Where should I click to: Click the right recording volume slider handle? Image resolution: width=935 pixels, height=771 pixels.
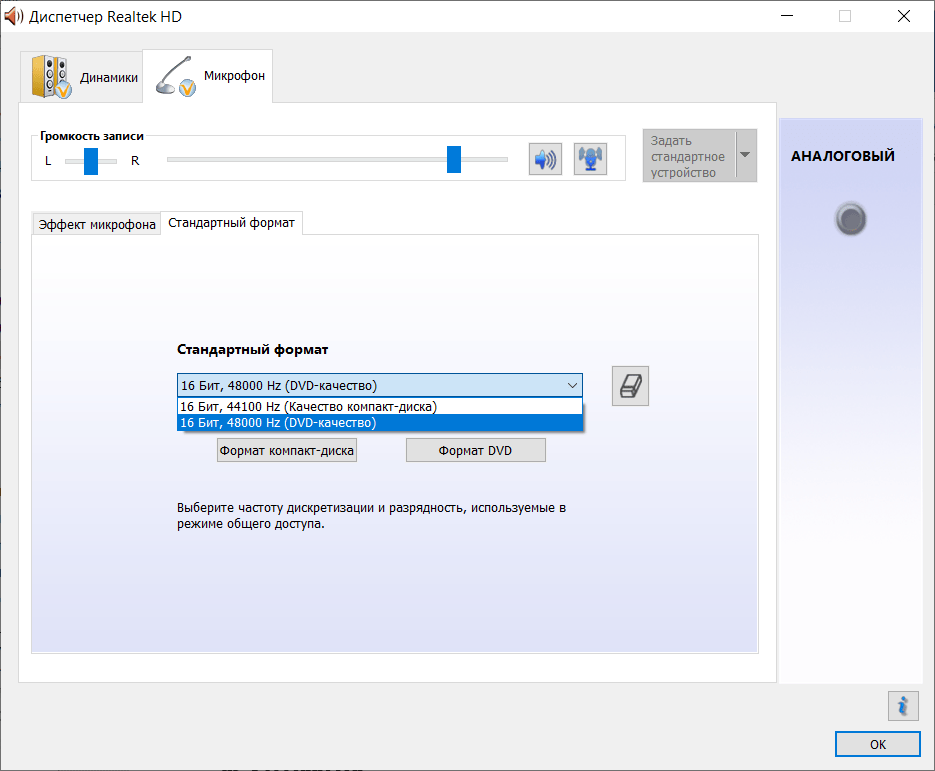point(454,159)
